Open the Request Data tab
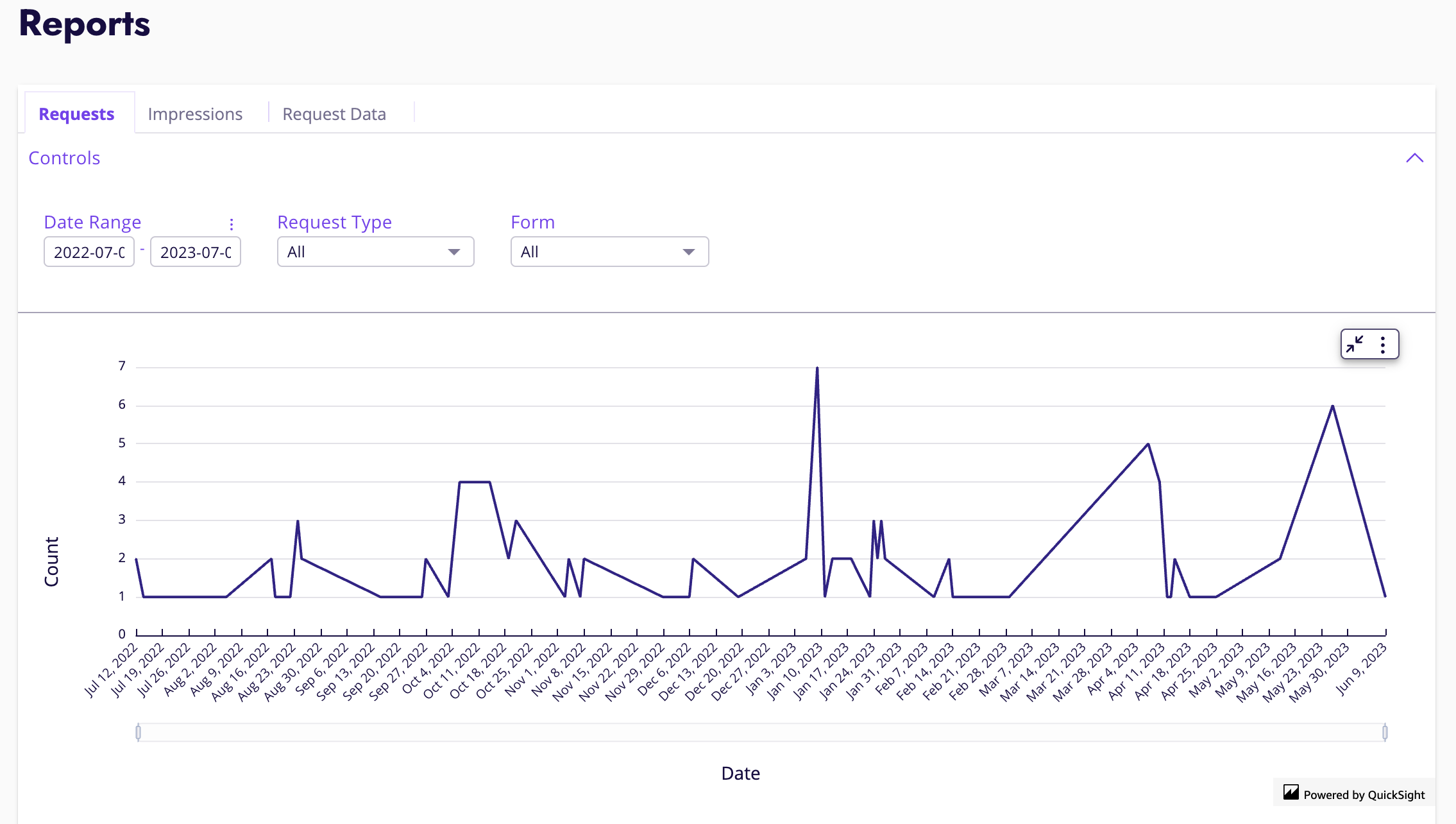Image resolution: width=1456 pixels, height=824 pixels. [x=334, y=114]
